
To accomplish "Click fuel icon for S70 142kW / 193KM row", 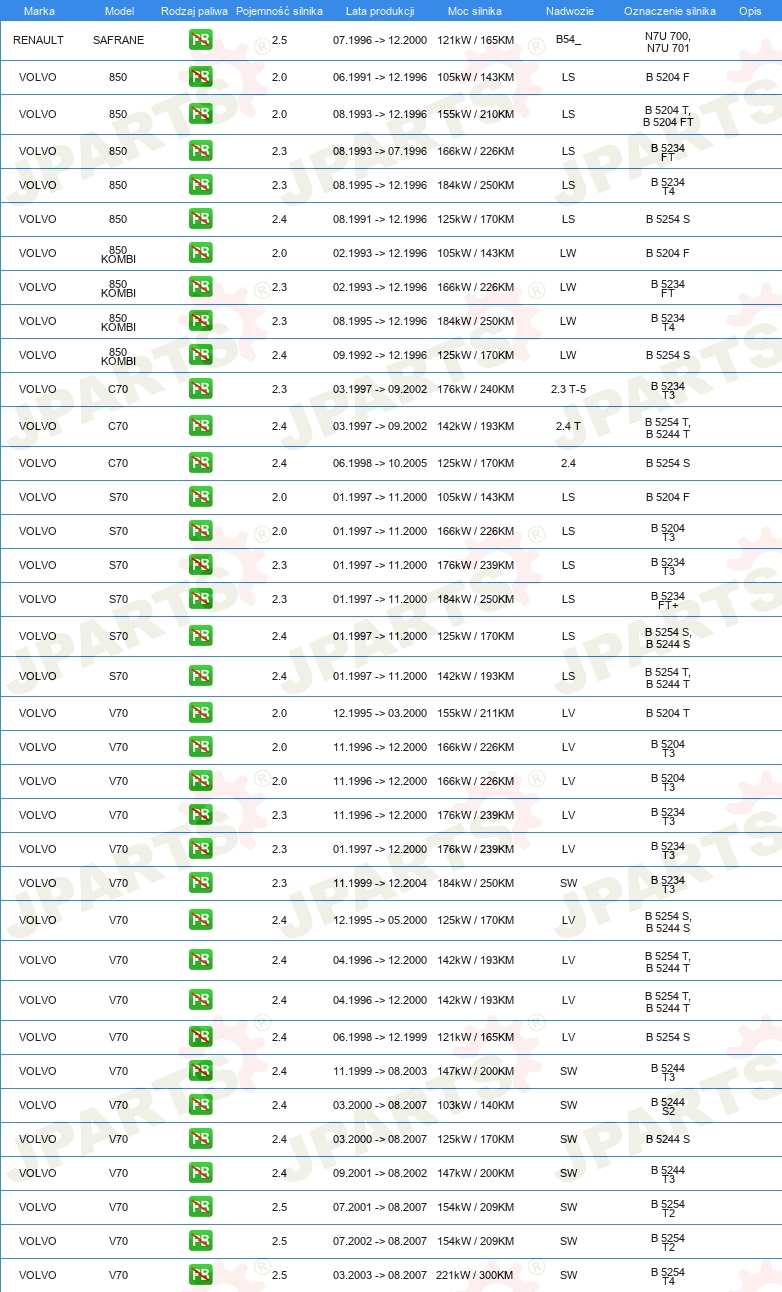I will coord(200,676).
